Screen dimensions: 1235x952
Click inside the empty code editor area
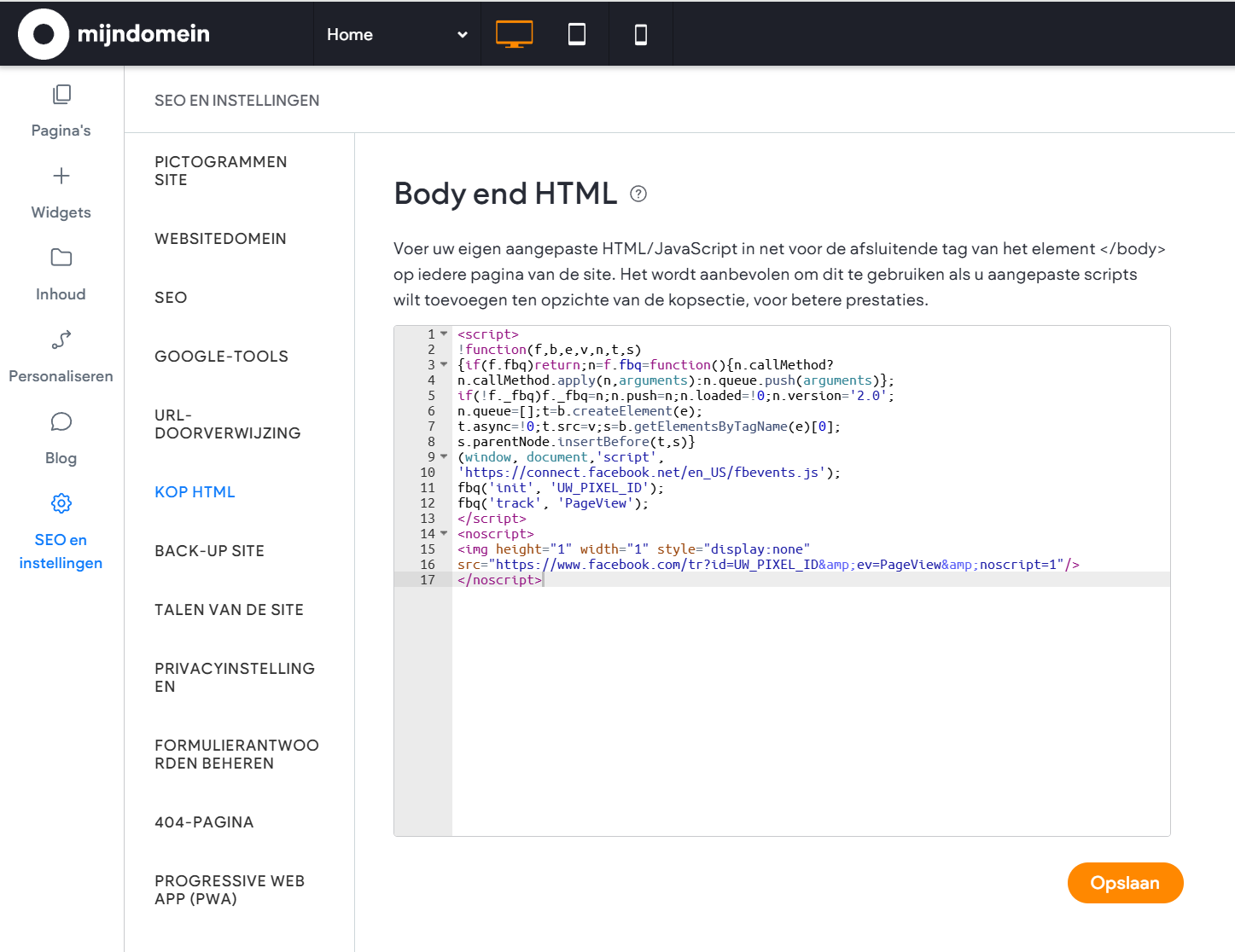coord(811,711)
